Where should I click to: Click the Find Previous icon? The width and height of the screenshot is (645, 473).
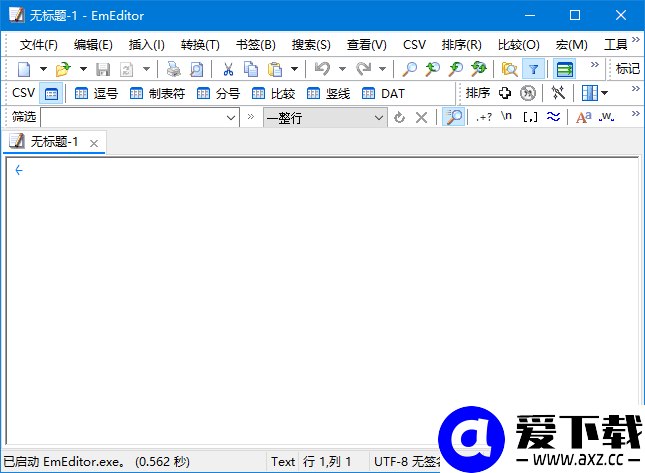point(432,69)
